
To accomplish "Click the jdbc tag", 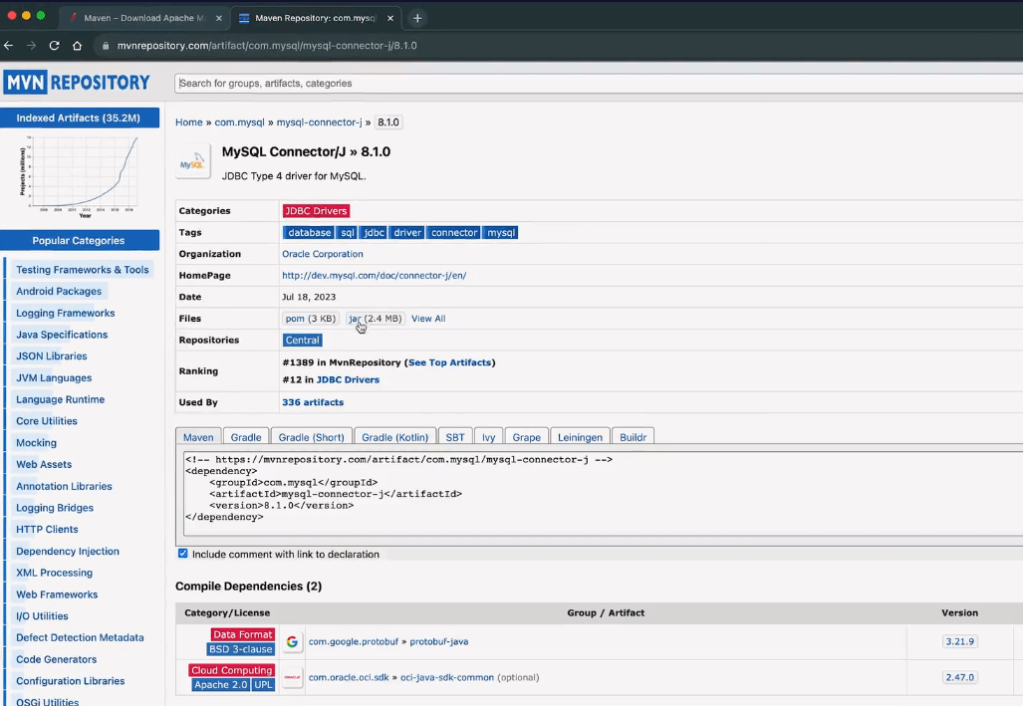I will [374, 232].
